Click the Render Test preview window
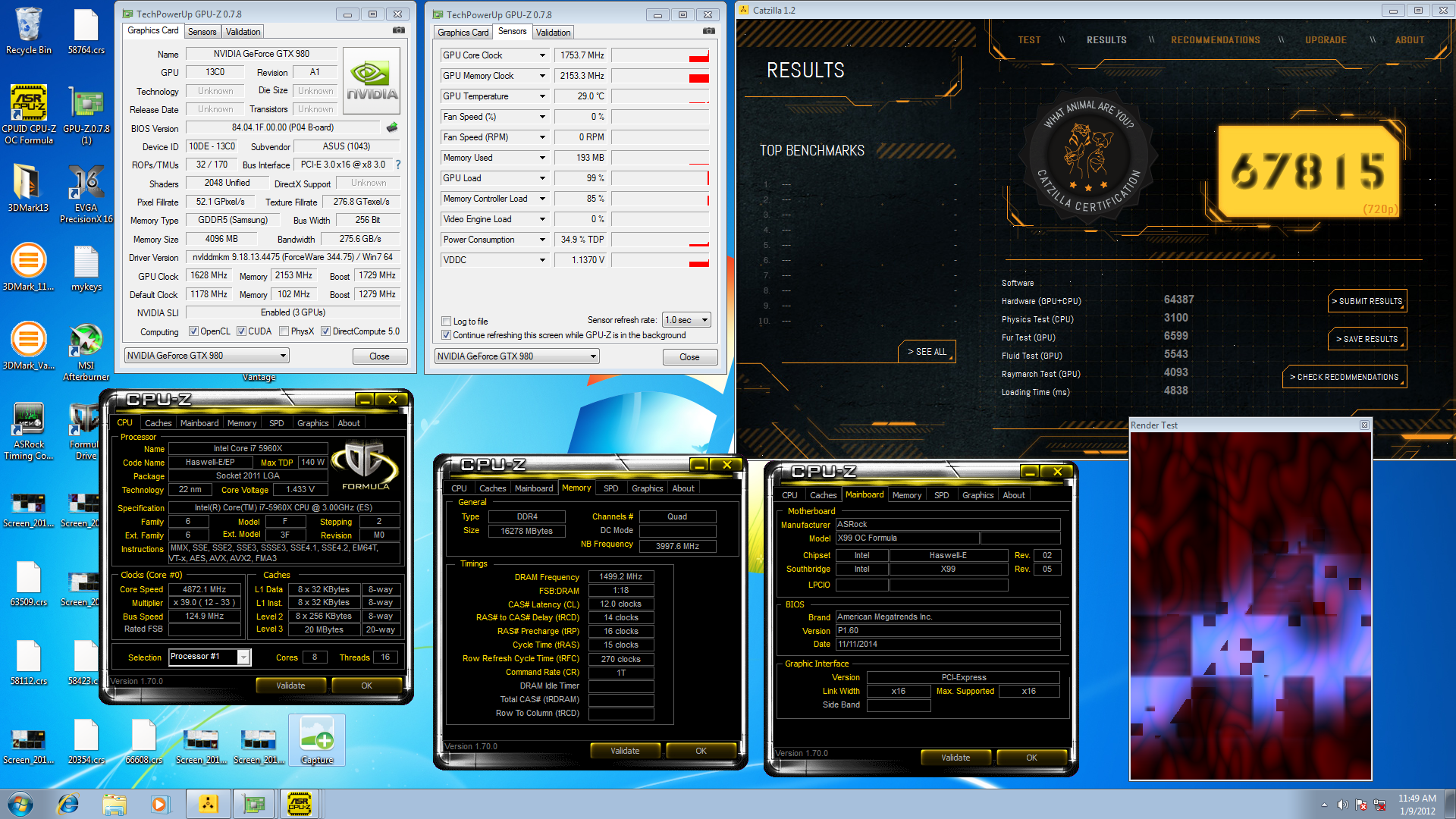This screenshot has height=819, width=1456. [1250, 606]
